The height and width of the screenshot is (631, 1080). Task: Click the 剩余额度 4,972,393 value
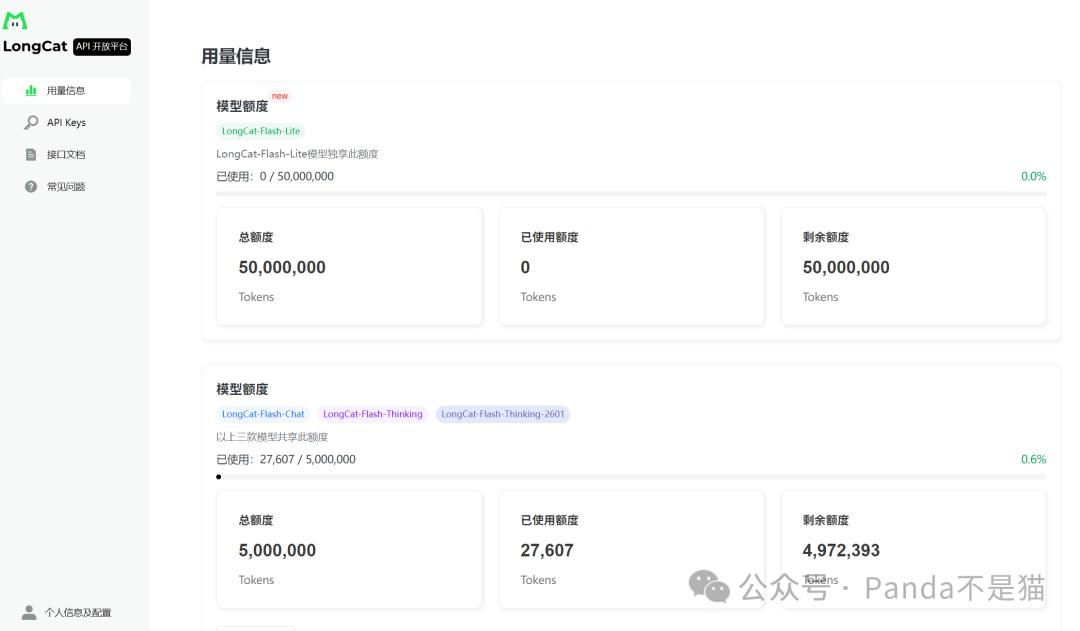(x=841, y=550)
